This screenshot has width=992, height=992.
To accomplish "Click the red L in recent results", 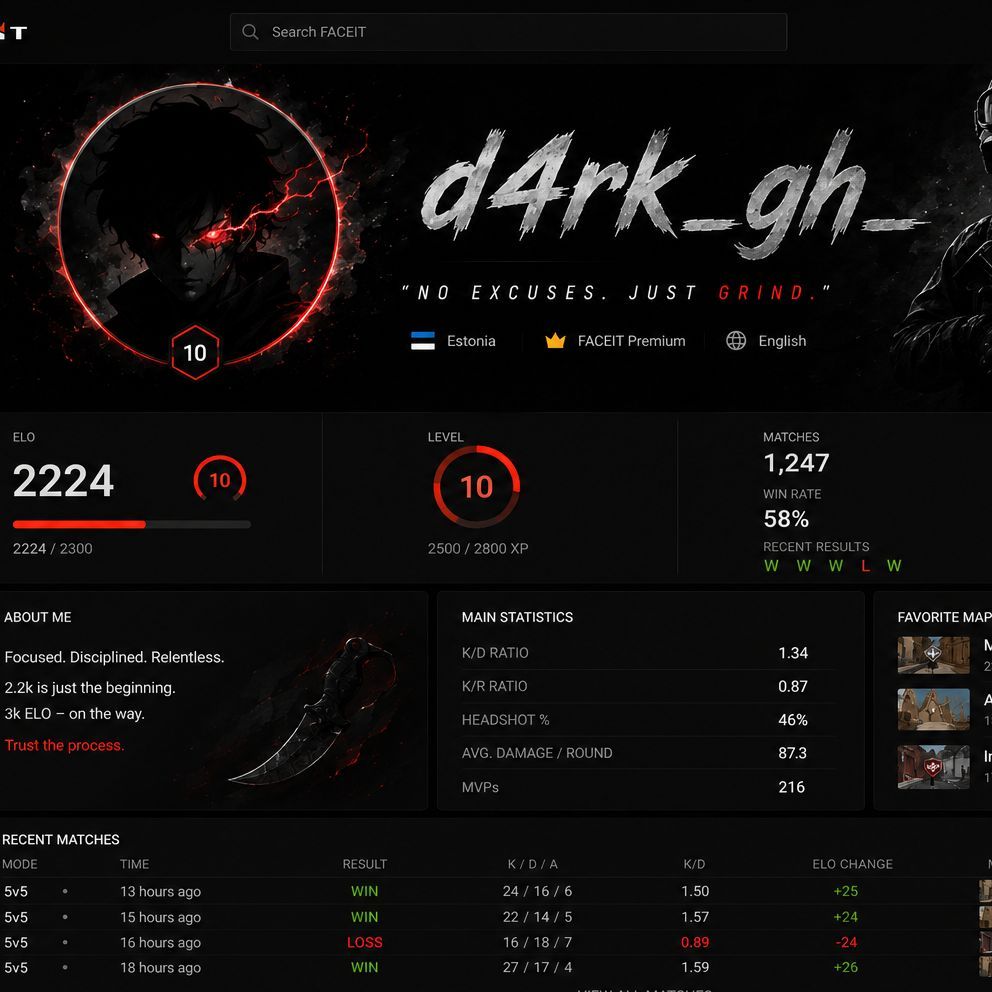I will (x=865, y=566).
